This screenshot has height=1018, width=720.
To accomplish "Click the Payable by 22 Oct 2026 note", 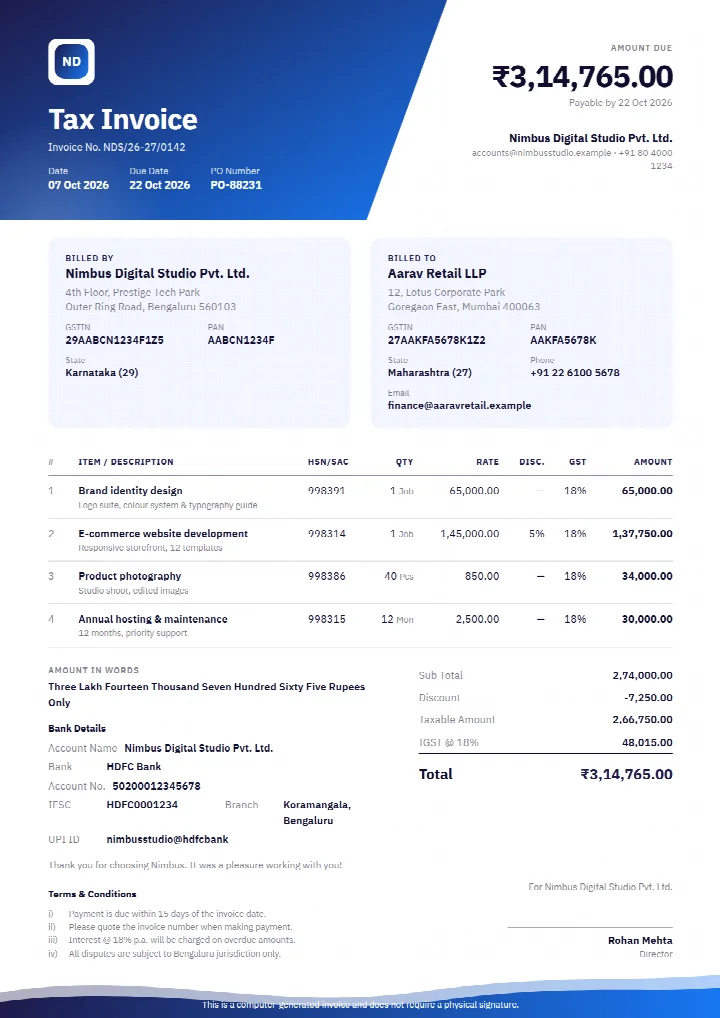I will [621, 103].
